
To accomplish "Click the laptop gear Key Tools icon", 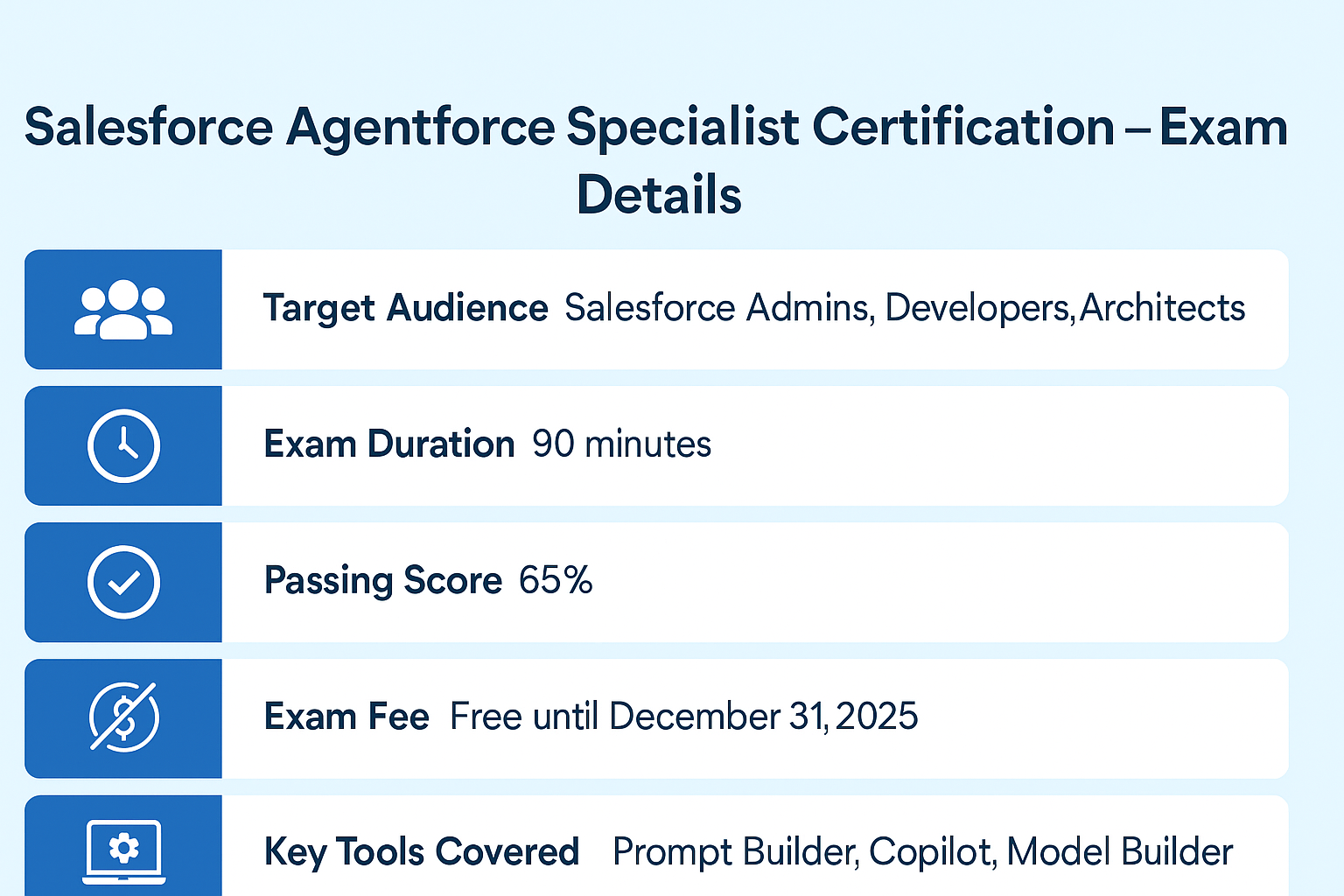I will (123, 851).
